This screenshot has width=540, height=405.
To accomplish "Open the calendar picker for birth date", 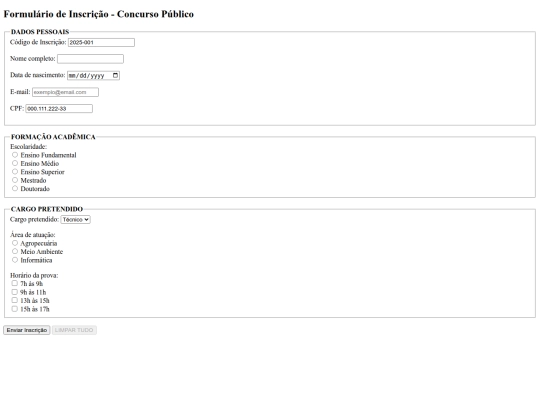I will pyautogui.click(x=115, y=75).
